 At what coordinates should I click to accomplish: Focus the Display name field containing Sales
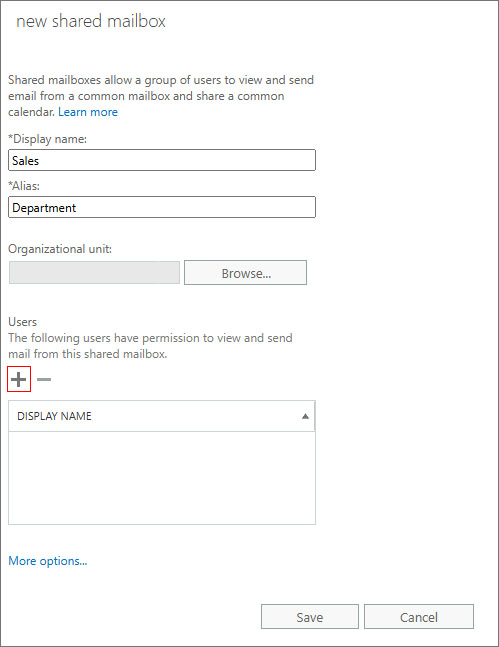(162, 160)
